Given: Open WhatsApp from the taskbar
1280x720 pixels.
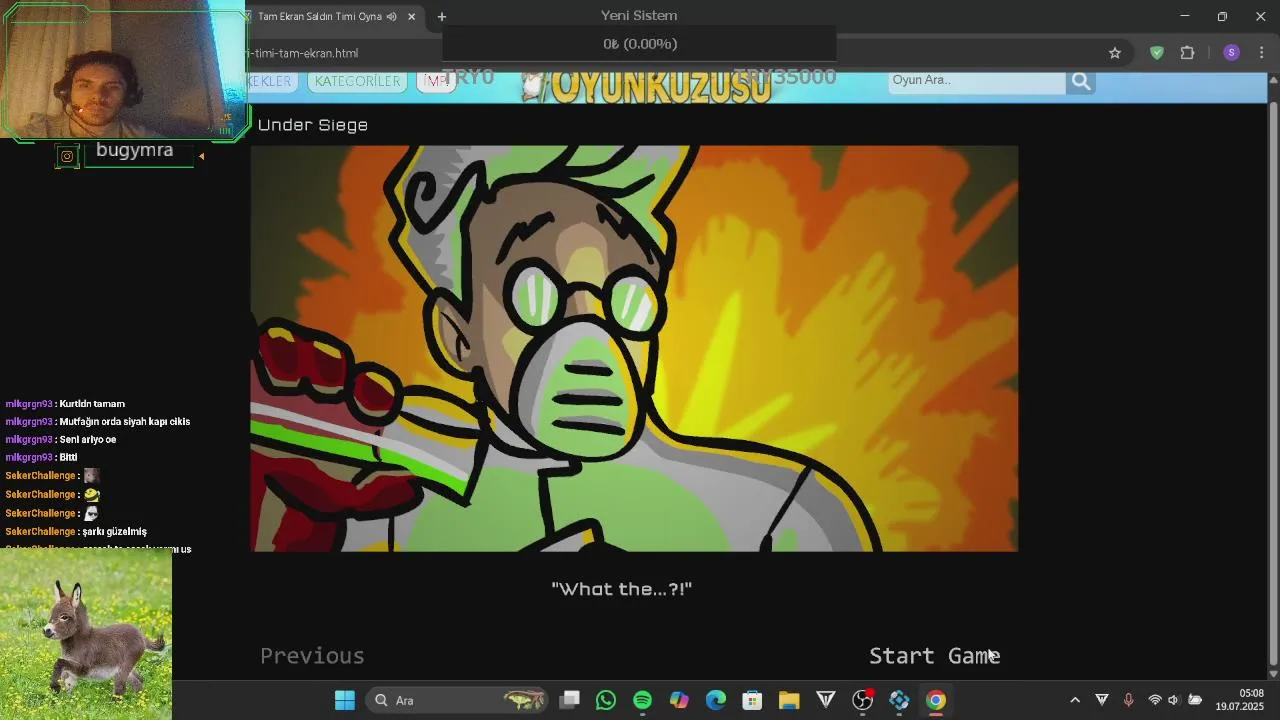Looking at the screenshot, I should coord(606,700).
